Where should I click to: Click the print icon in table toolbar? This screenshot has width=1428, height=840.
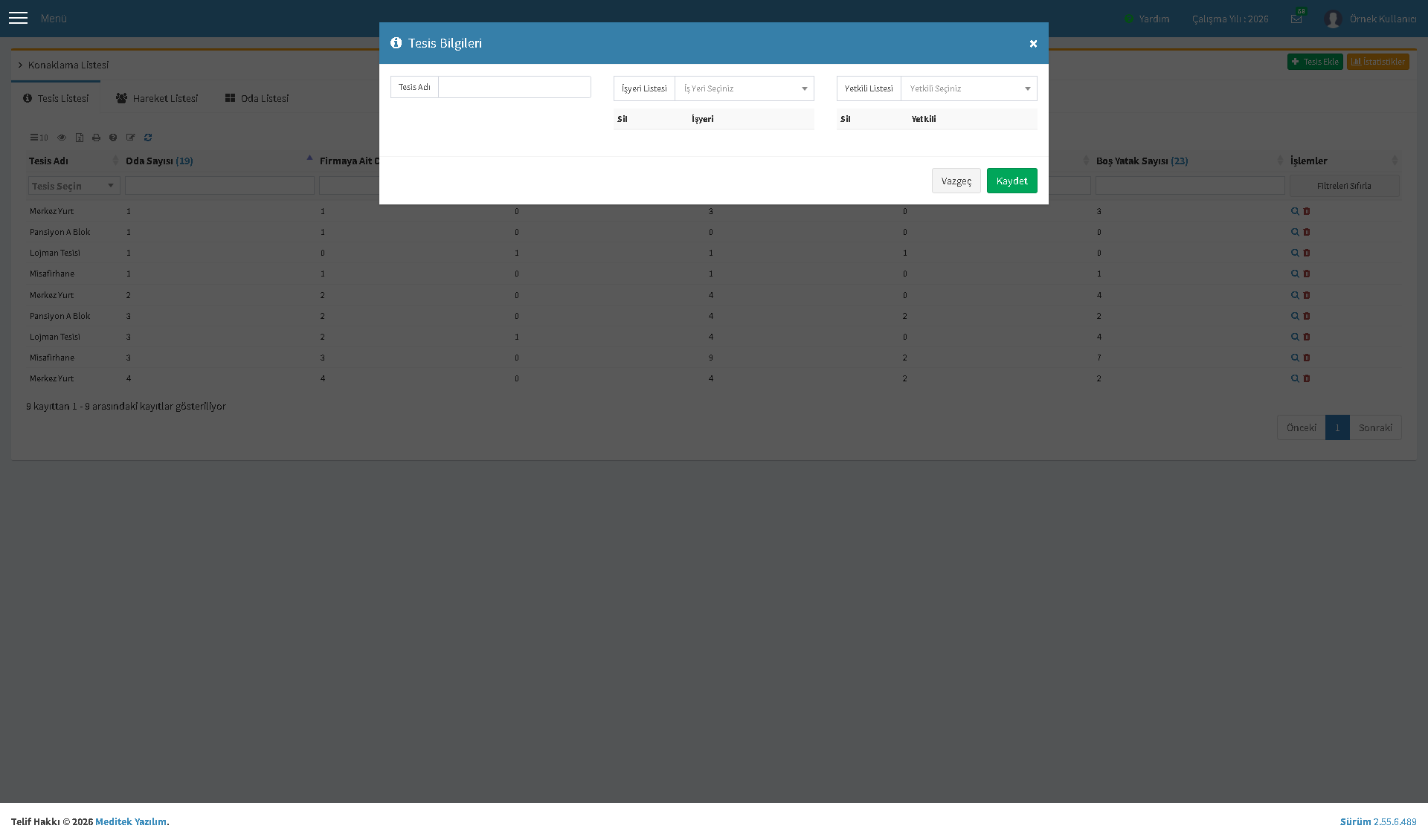click(x=96, y=138)
